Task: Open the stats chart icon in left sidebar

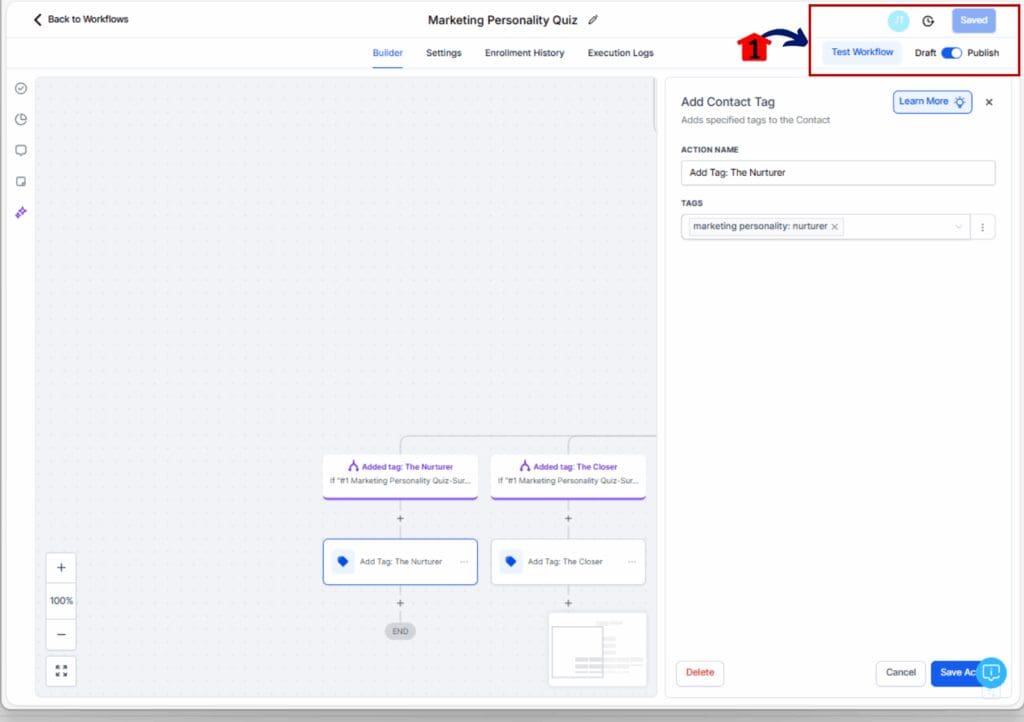Action: (x=20, y=119)
